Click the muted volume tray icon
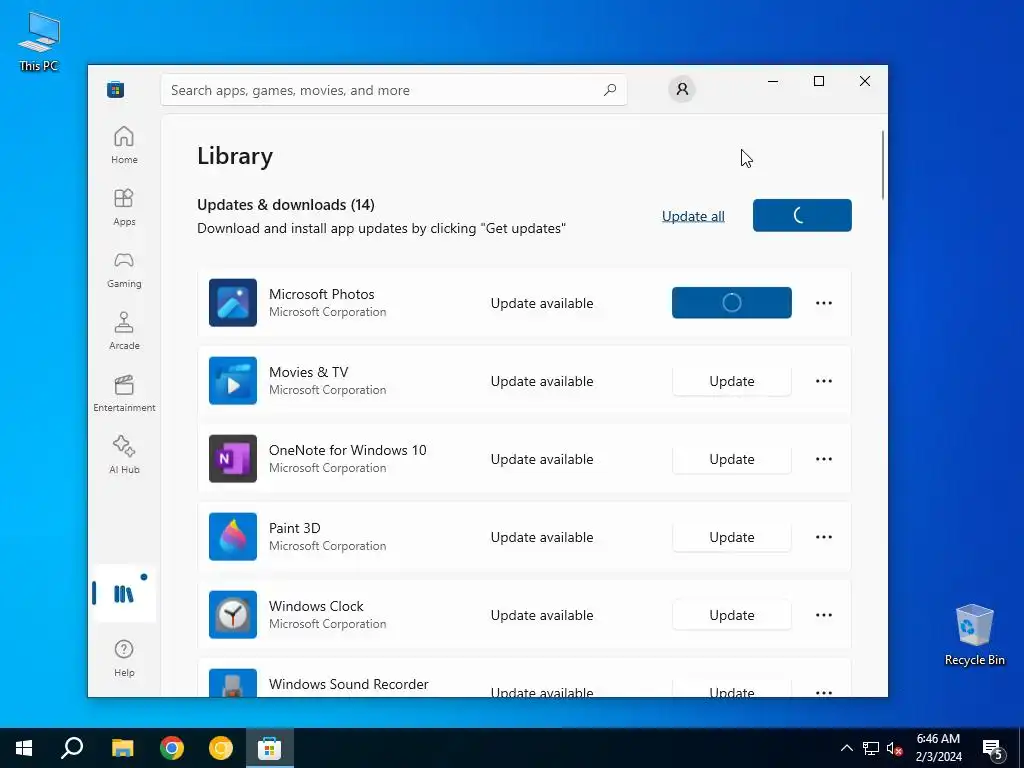1024x768 pixels. [x=895, y=748]
